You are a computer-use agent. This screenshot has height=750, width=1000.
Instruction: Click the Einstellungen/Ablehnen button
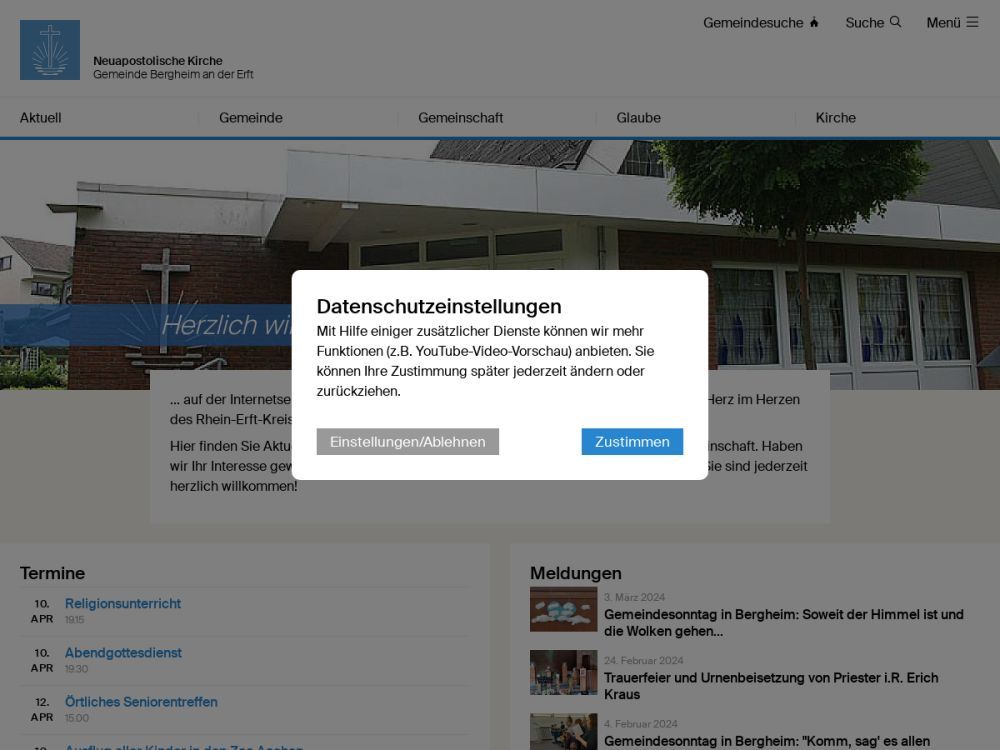[407, 442]
